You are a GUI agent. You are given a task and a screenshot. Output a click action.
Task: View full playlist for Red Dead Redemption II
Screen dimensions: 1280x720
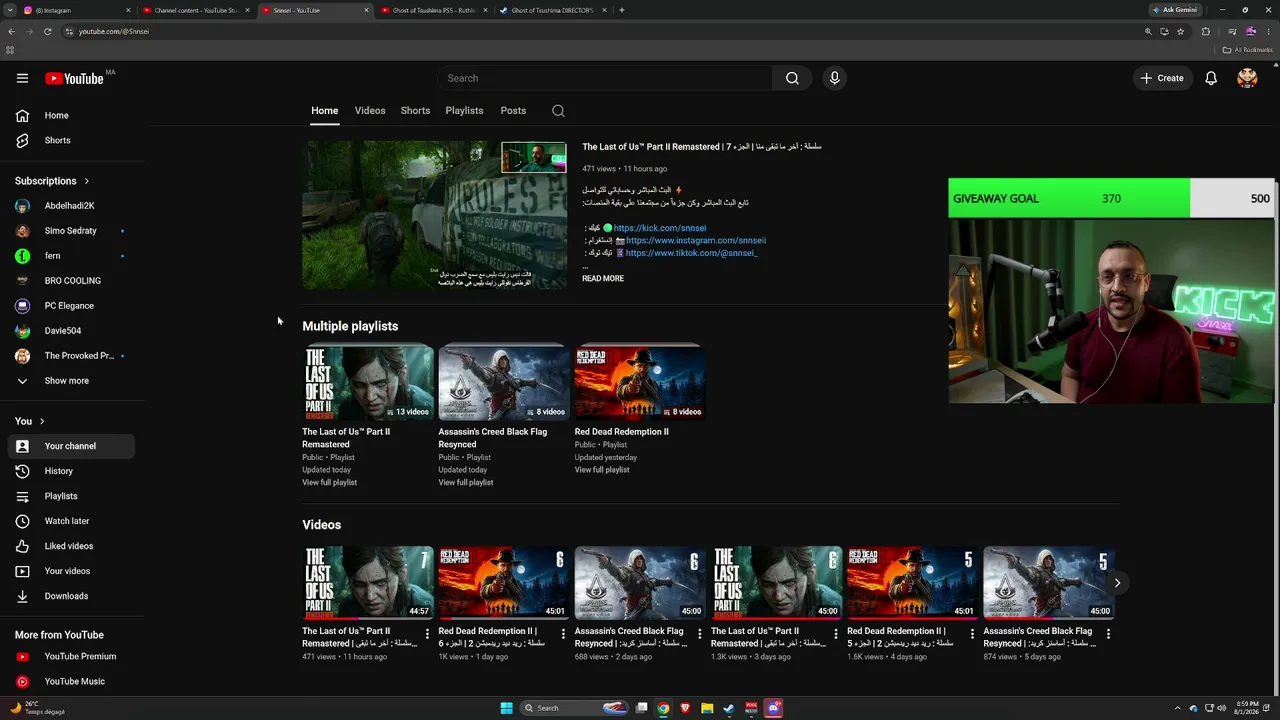pos(602,470)
